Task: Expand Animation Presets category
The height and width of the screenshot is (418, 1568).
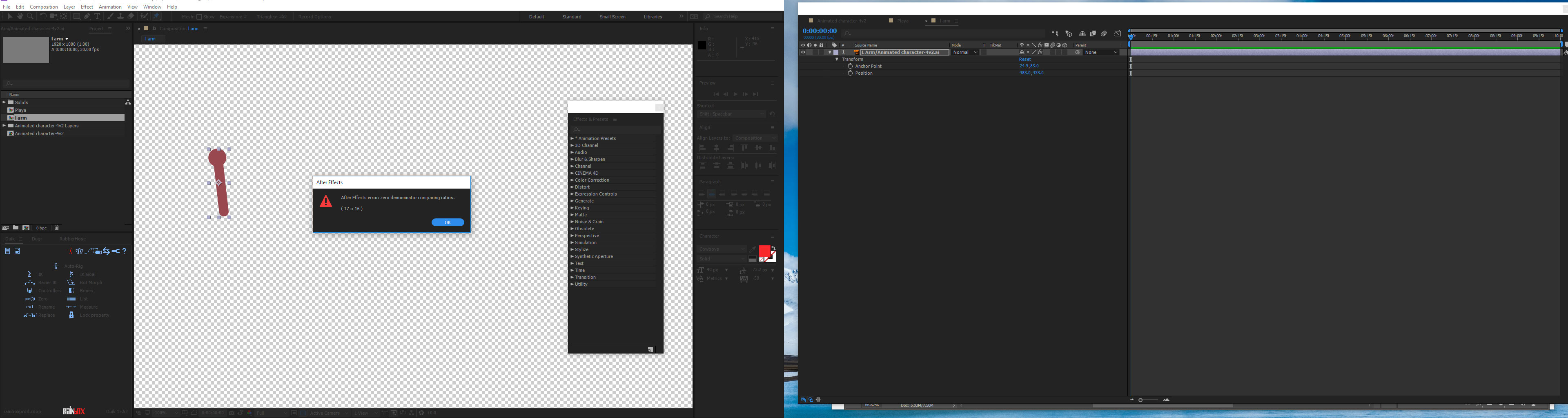Action: click(572, 139)
